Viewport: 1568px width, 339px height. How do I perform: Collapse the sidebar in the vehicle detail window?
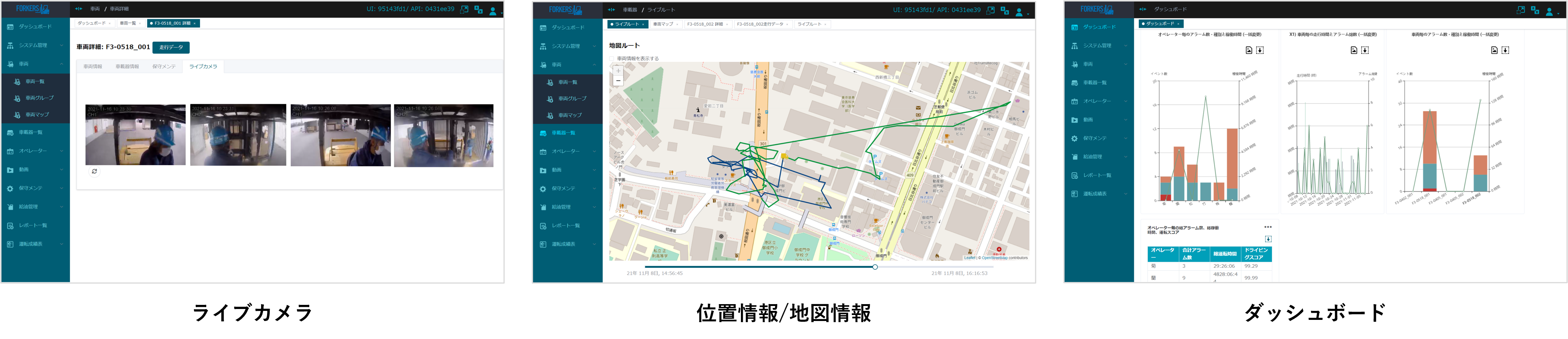tap(79, 9)
